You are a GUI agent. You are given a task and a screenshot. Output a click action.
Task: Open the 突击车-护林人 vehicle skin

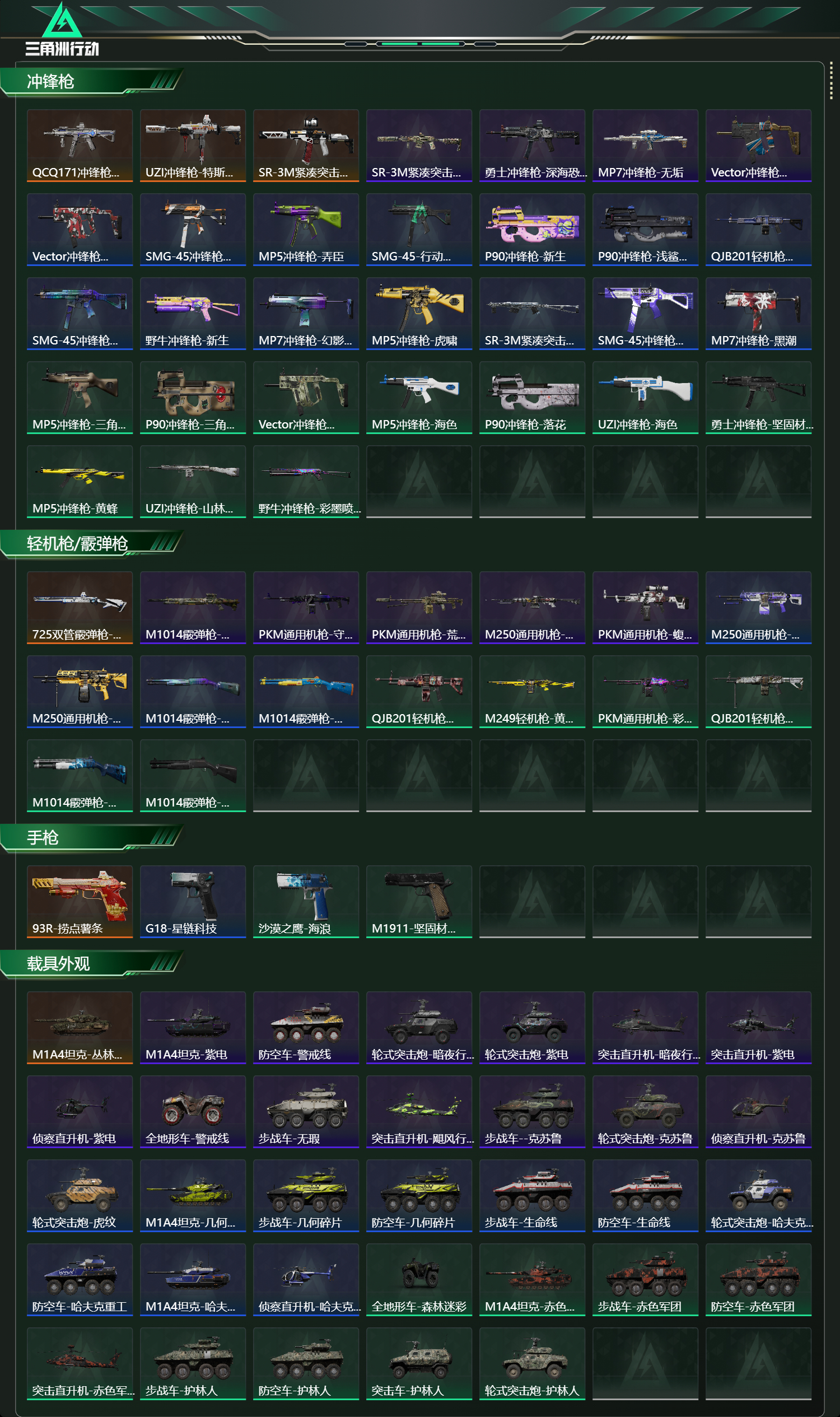(419, 1364)
